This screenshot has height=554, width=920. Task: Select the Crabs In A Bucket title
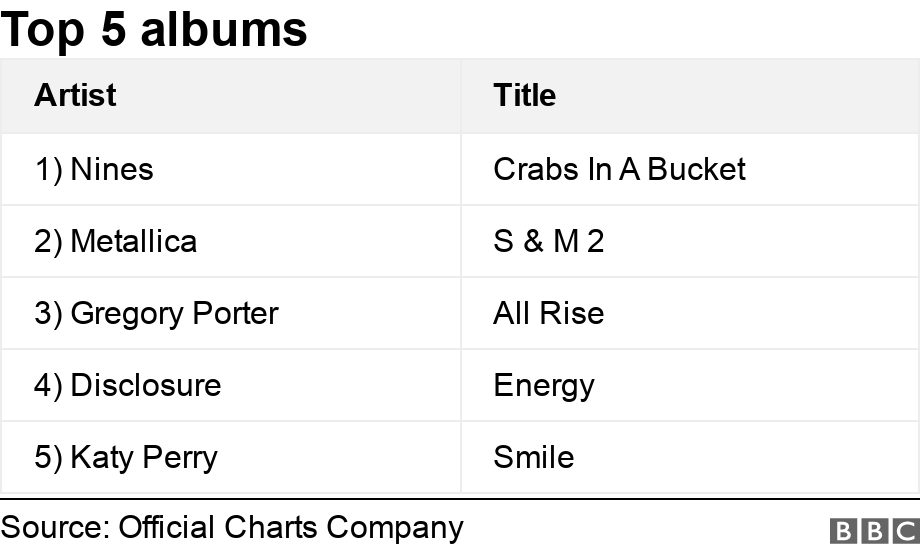(x=620, y=170)
